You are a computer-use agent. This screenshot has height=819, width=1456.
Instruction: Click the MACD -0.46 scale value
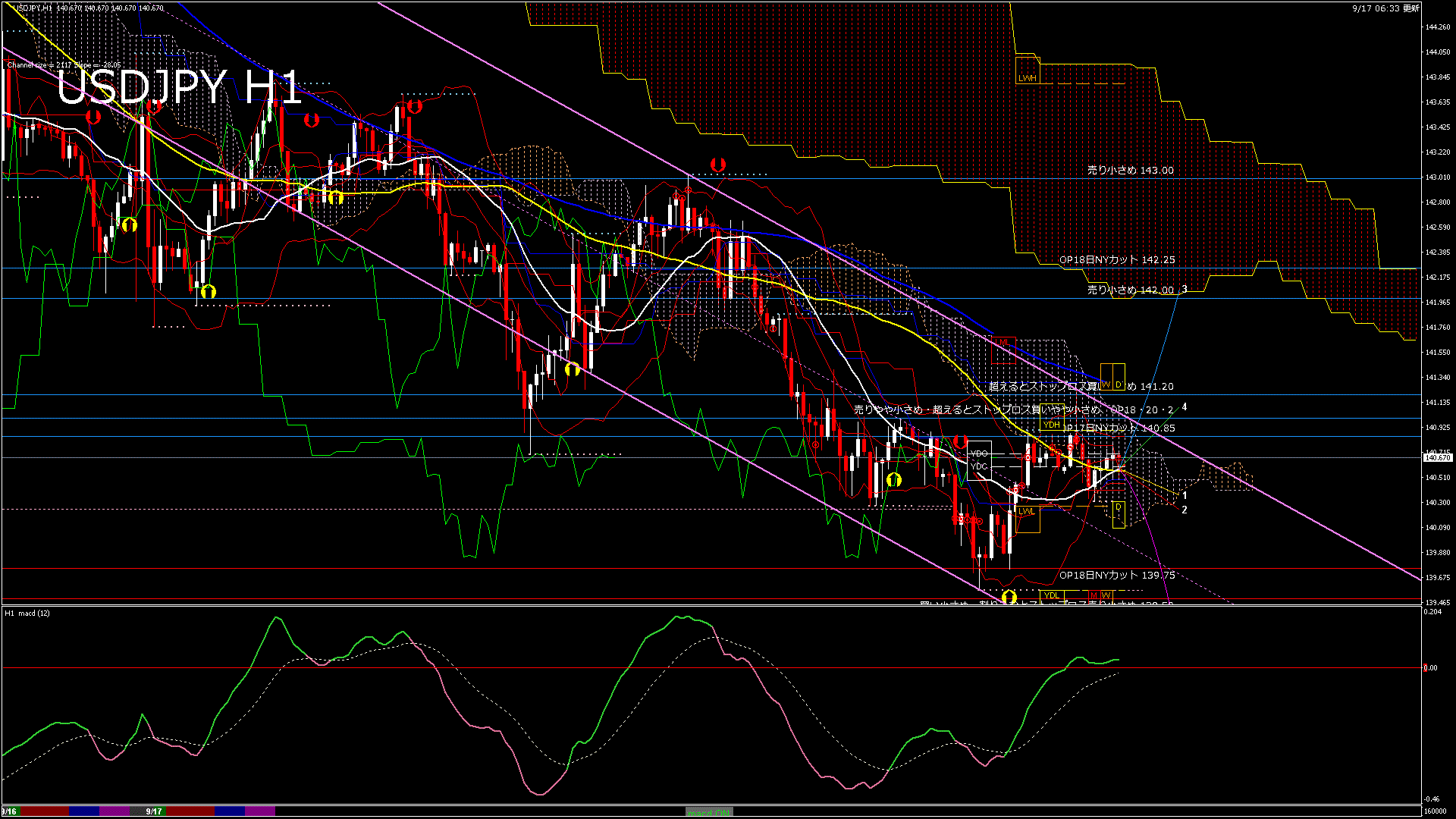(x=1432, y=799)
